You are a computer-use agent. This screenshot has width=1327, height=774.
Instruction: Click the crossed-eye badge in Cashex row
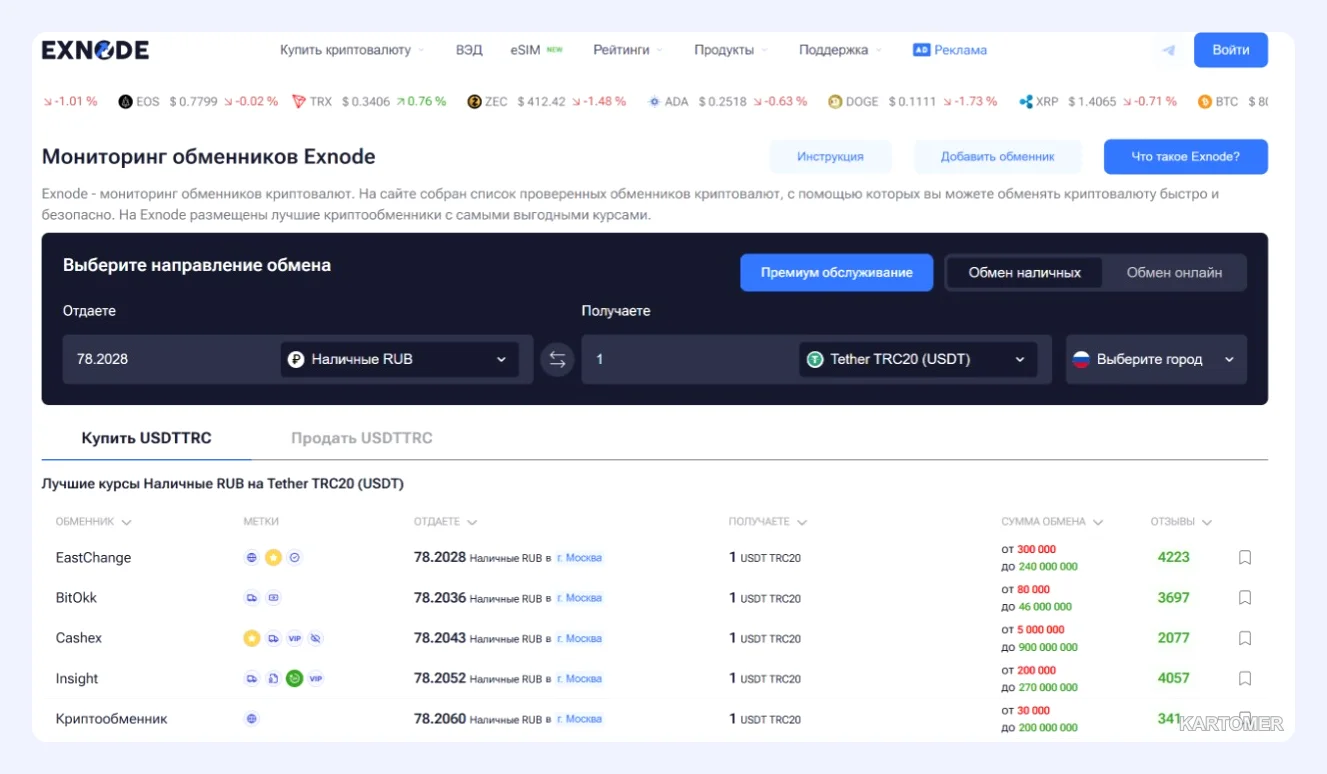(x=316, y=638)
